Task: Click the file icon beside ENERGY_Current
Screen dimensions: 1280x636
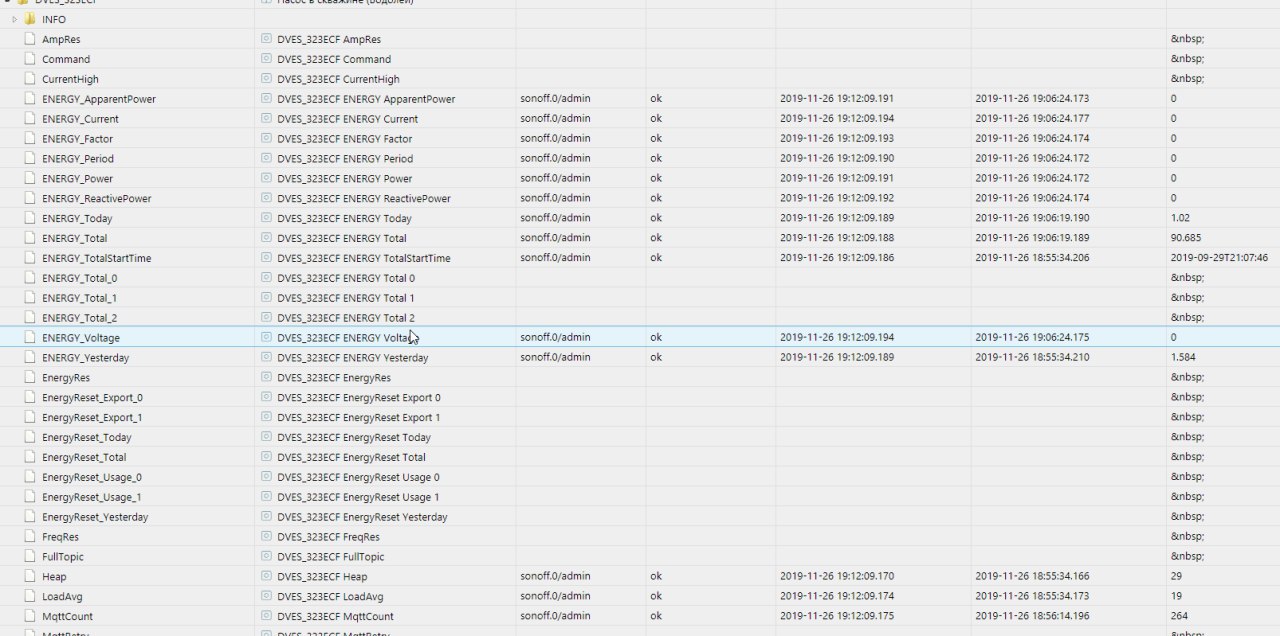Action: tap(30, 119)
